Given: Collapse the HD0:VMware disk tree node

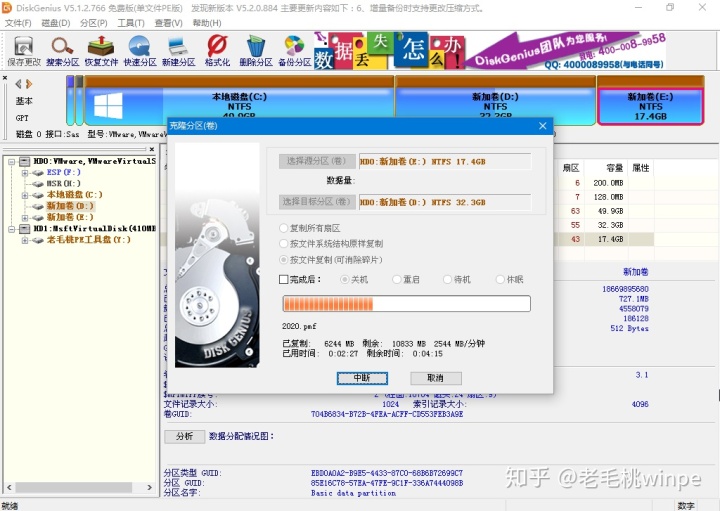Looking at the screenshot, I should 12,162.
